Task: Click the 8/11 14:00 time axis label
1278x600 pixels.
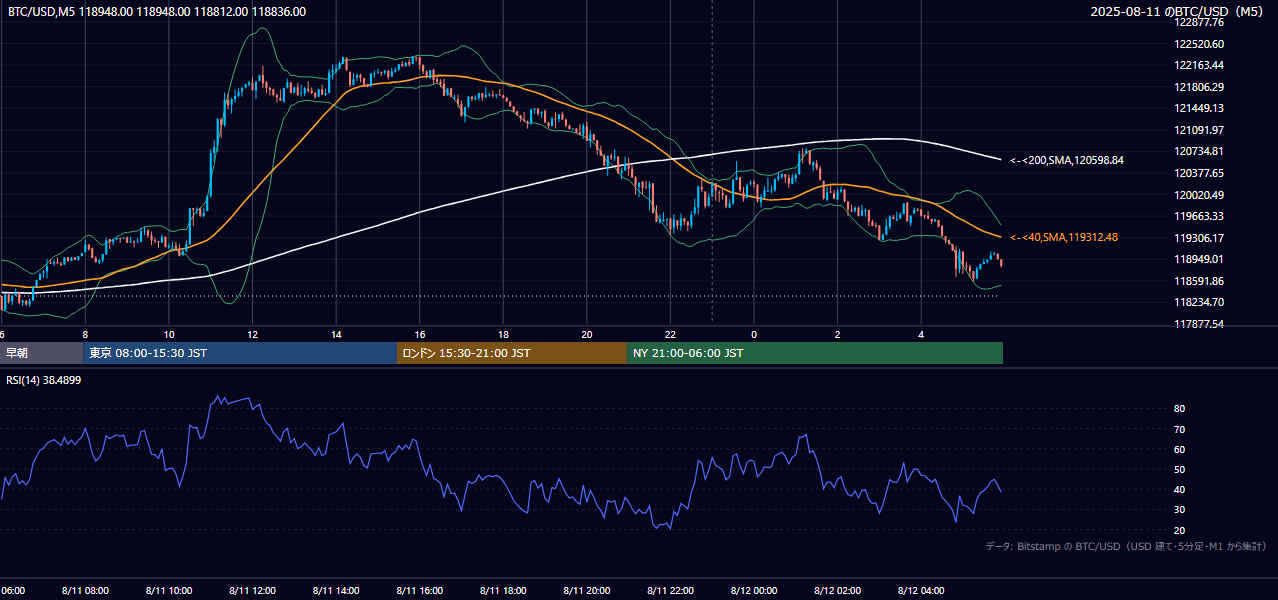Action: pyautogui.click(x=337, y=591)
